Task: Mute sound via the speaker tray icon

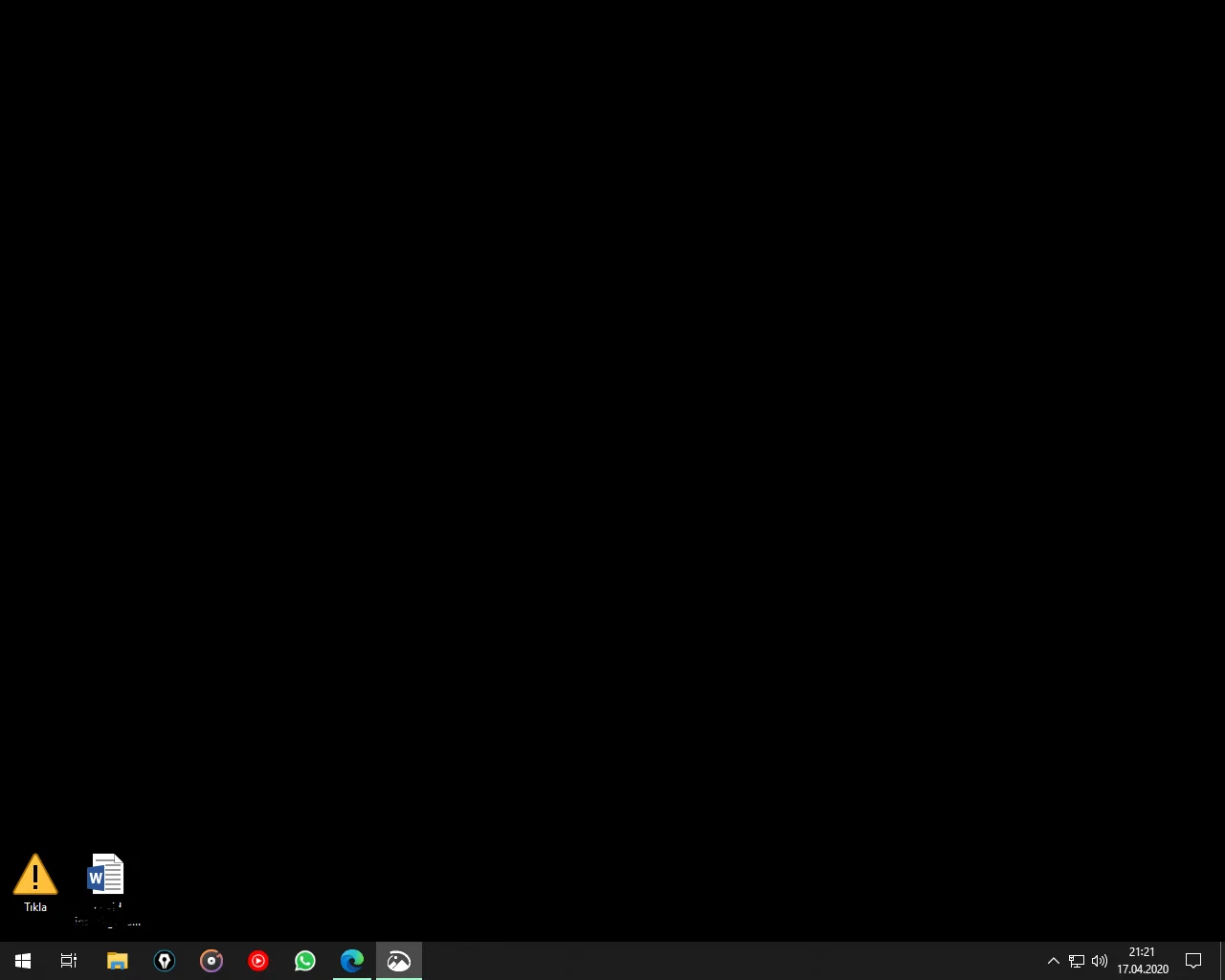Action: (1099, 961)
